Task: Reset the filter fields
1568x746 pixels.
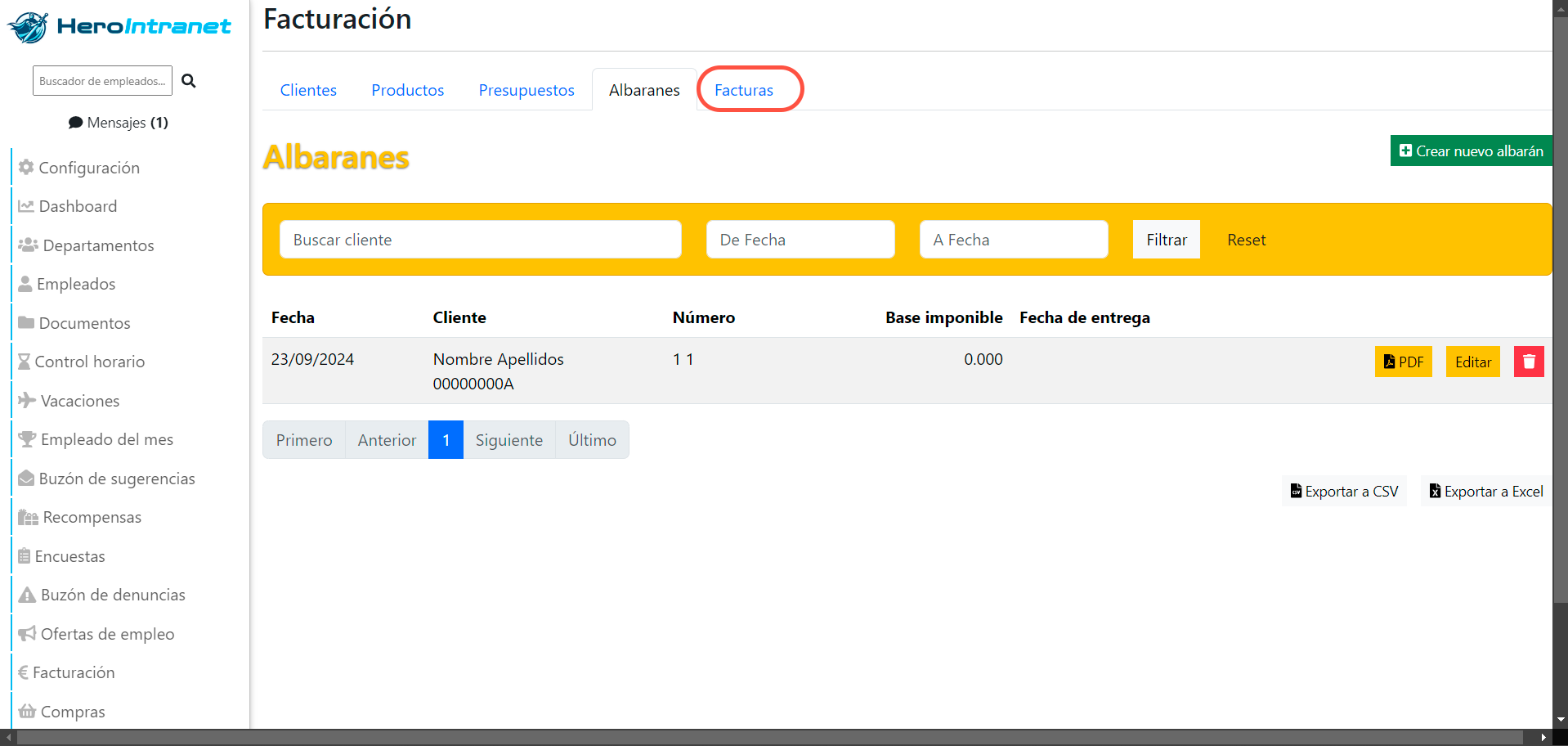Action: pos(1246,240)
